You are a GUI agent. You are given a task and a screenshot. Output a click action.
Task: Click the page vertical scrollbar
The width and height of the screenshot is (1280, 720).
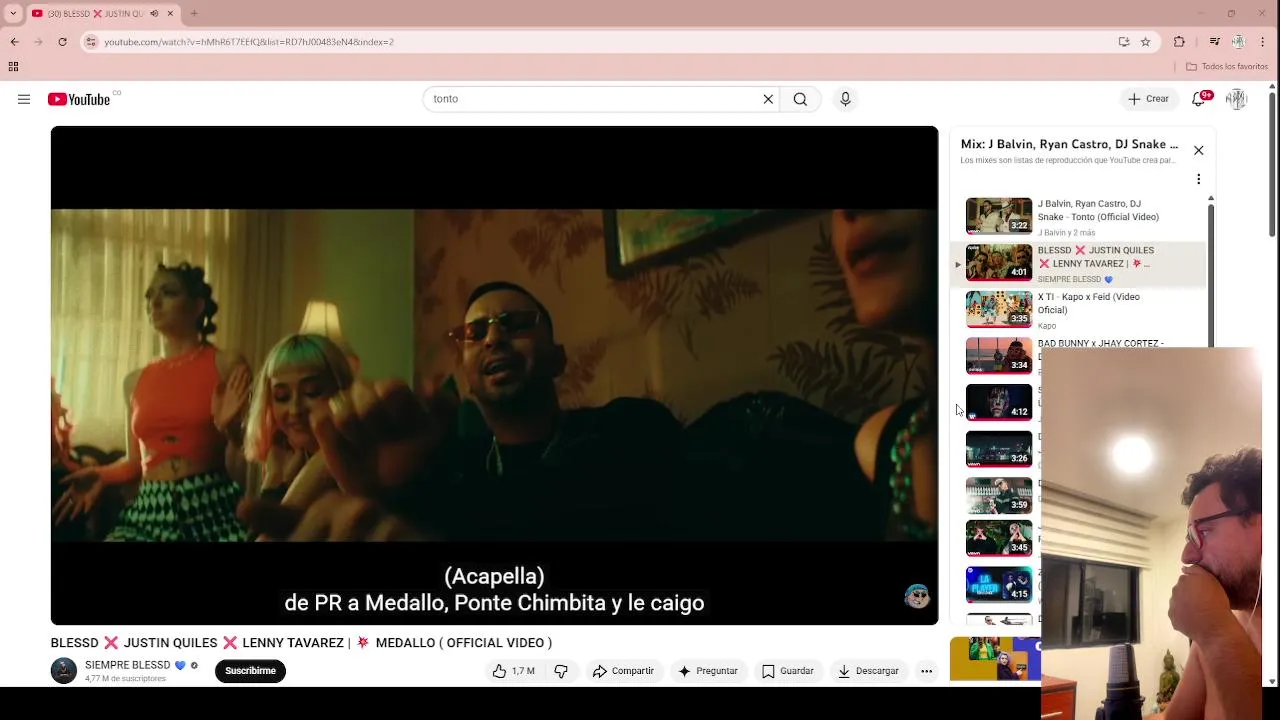pyautogui.click(x=1272, y=165)
